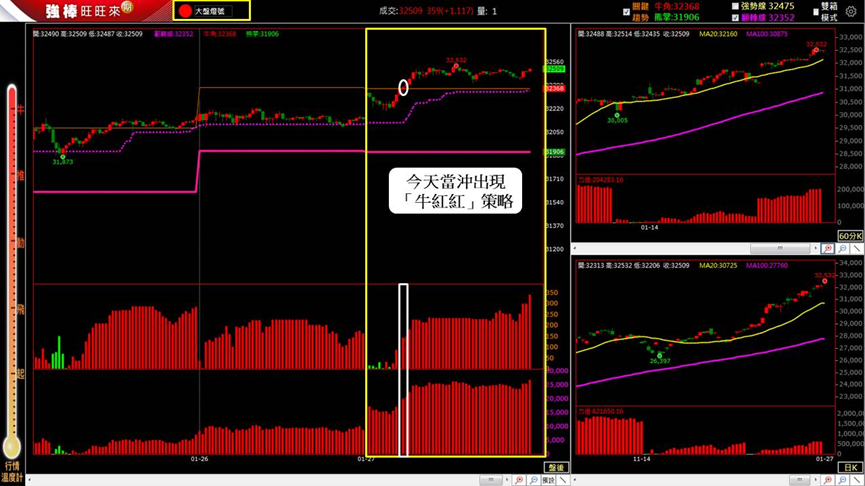
Task: Click MA100:27760 label in 日K chart
Action: 767,266
